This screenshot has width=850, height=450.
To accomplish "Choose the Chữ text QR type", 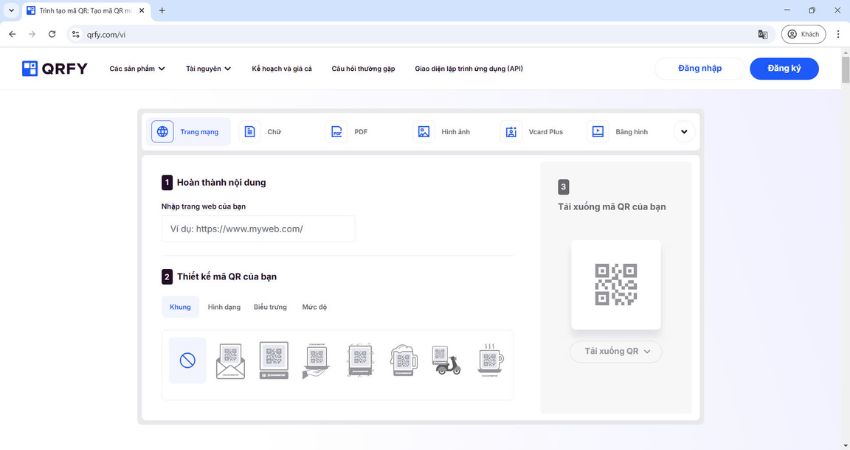I will [262, 132].
